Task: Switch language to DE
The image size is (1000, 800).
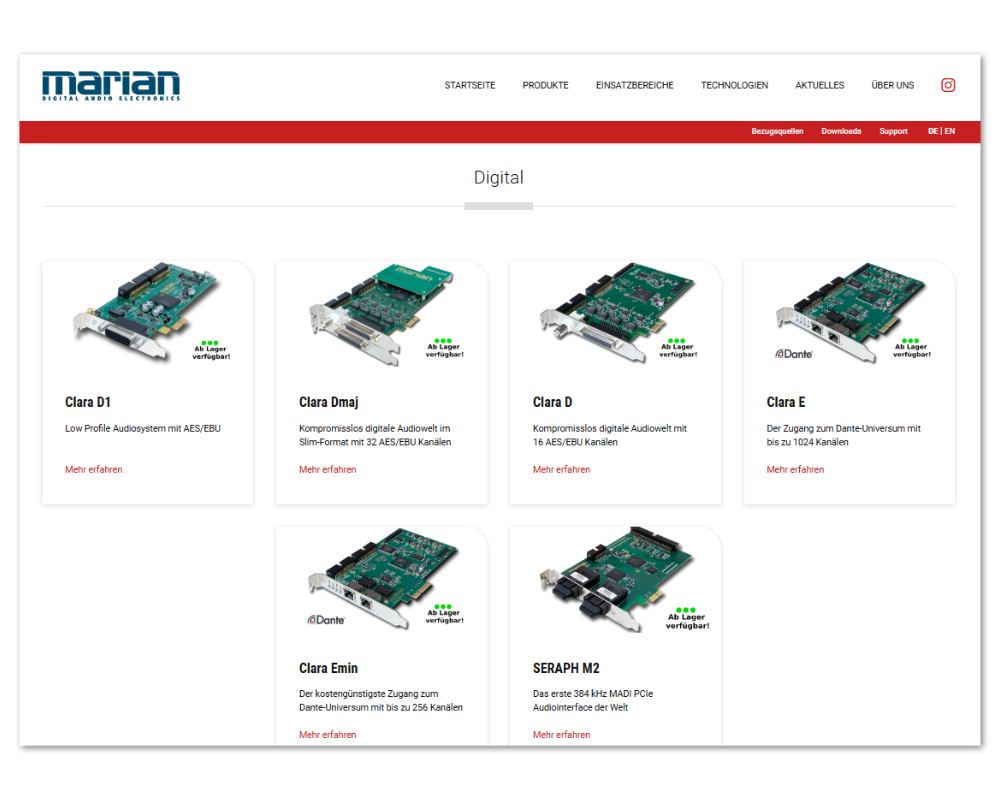Action: pos(933,131)
